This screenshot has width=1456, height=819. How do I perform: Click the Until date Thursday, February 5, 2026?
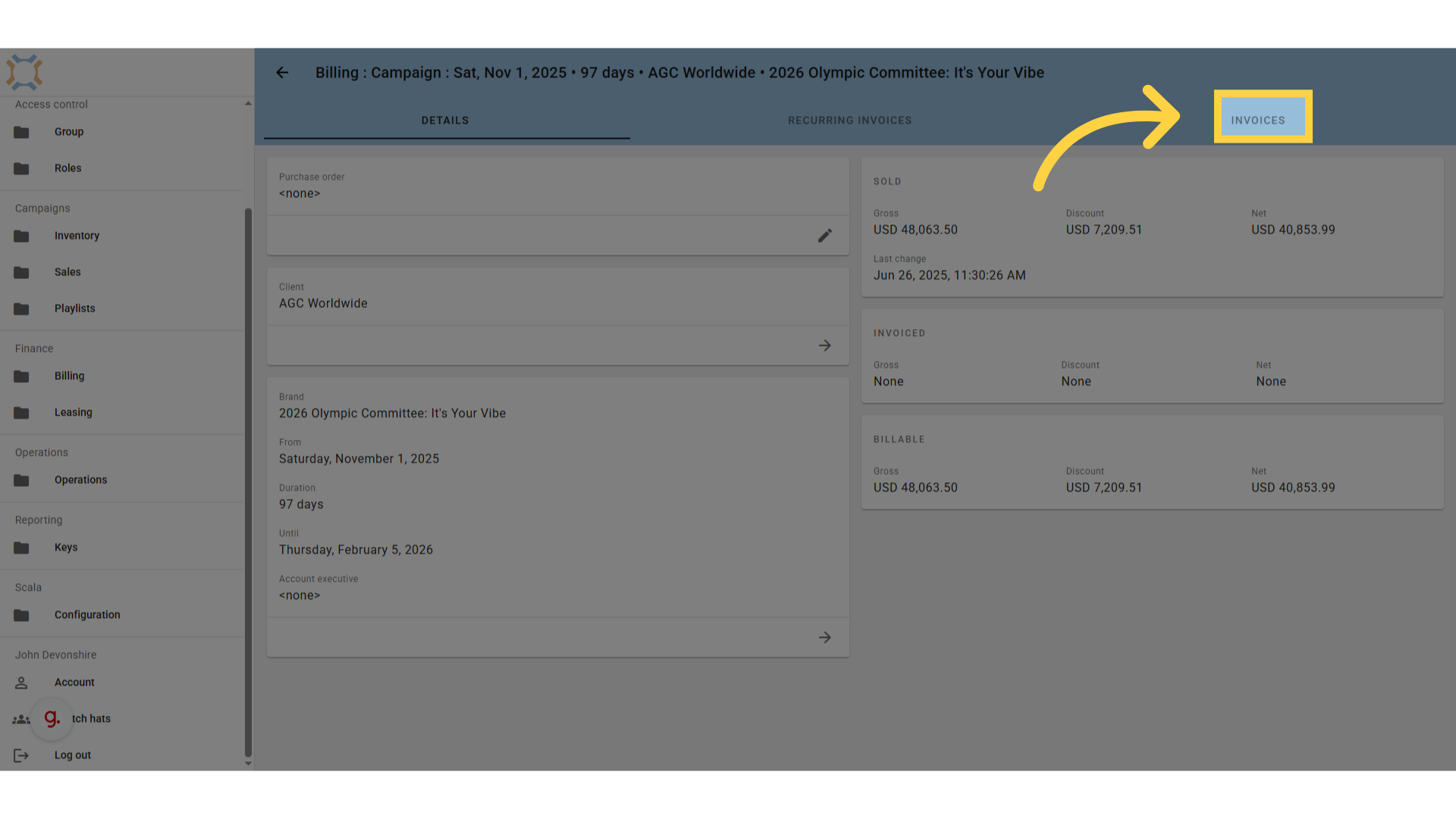[356, 550]
